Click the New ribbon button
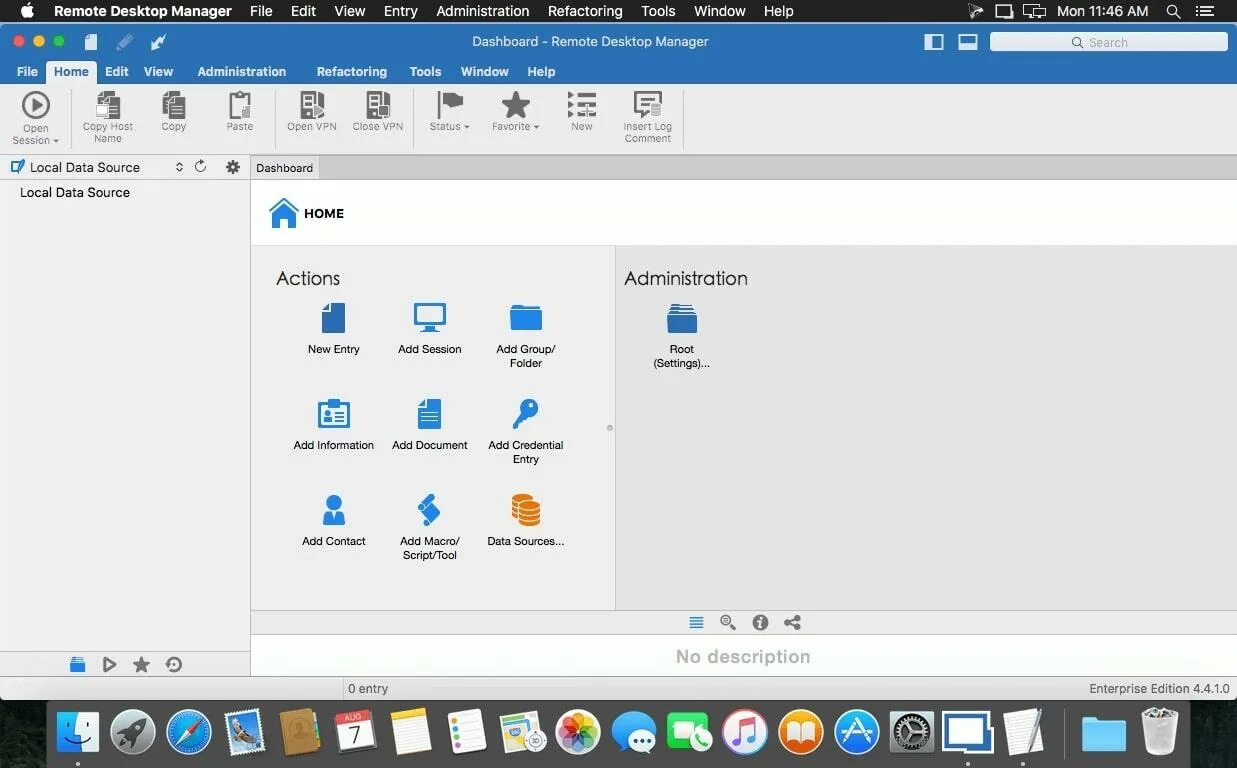The height and width of the screenshot is (768, 1237). pos(582,112)
